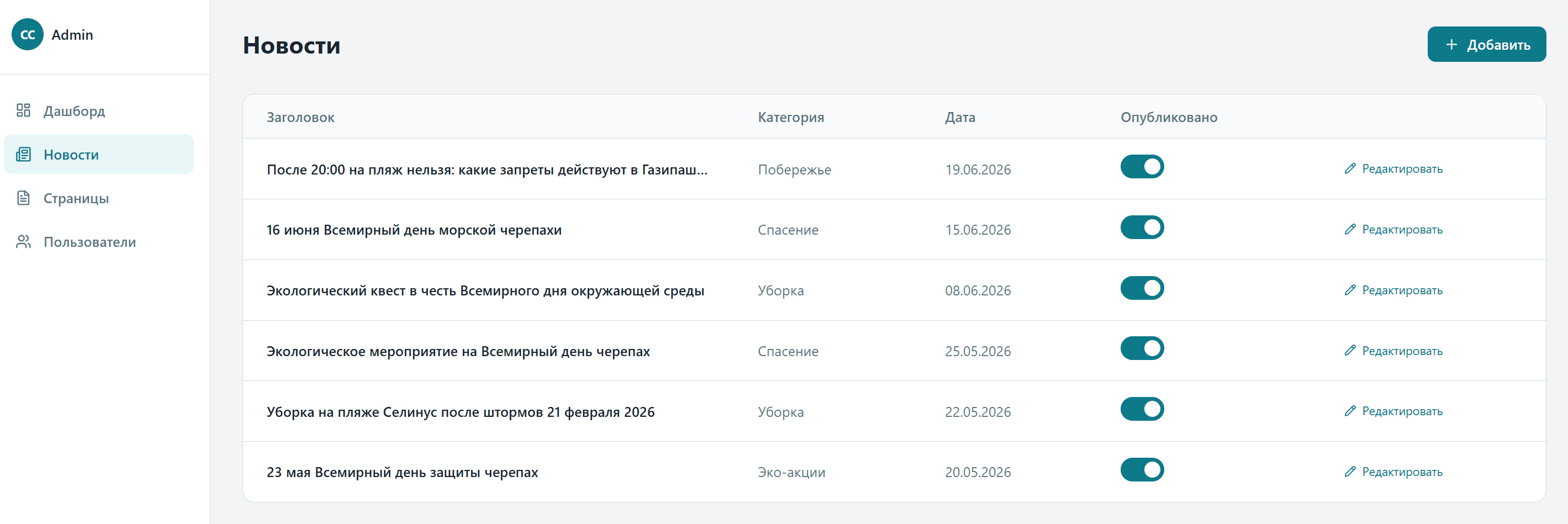Image resolution: width=1568 pixels, height=524 pixels.
Task: Click the date 19.06.2026
Action: (978, 169)
